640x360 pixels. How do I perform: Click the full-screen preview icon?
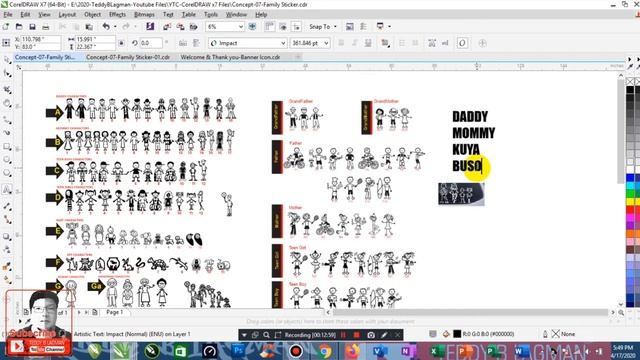pos(252,27)
